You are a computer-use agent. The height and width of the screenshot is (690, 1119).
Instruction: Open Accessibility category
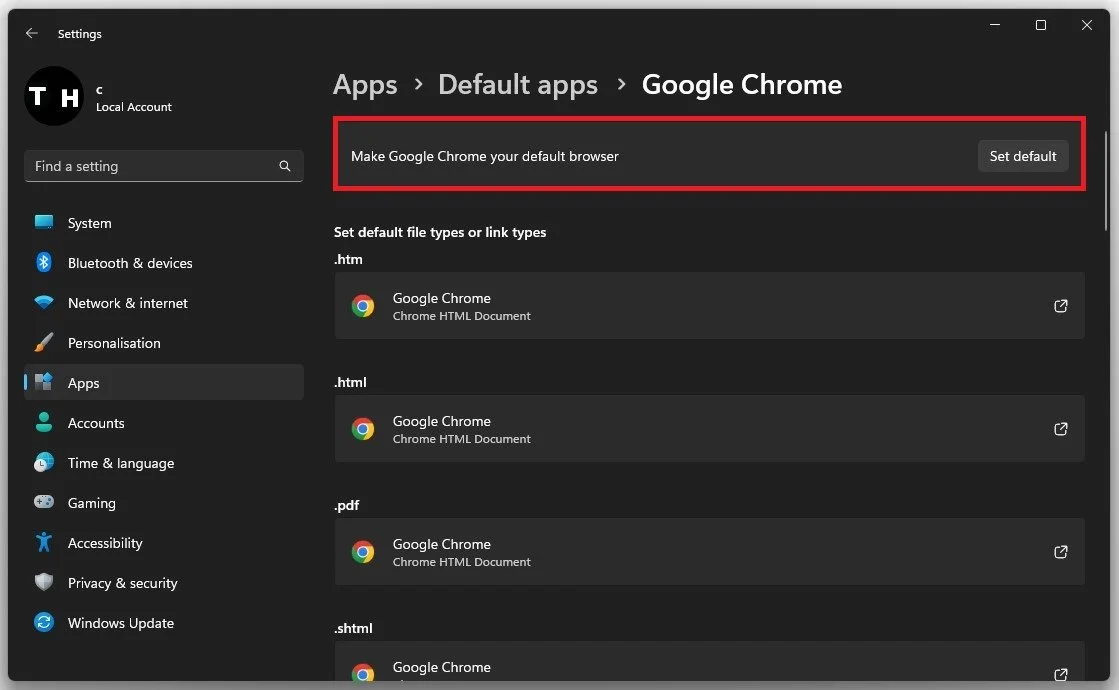(x=163, y=543)
